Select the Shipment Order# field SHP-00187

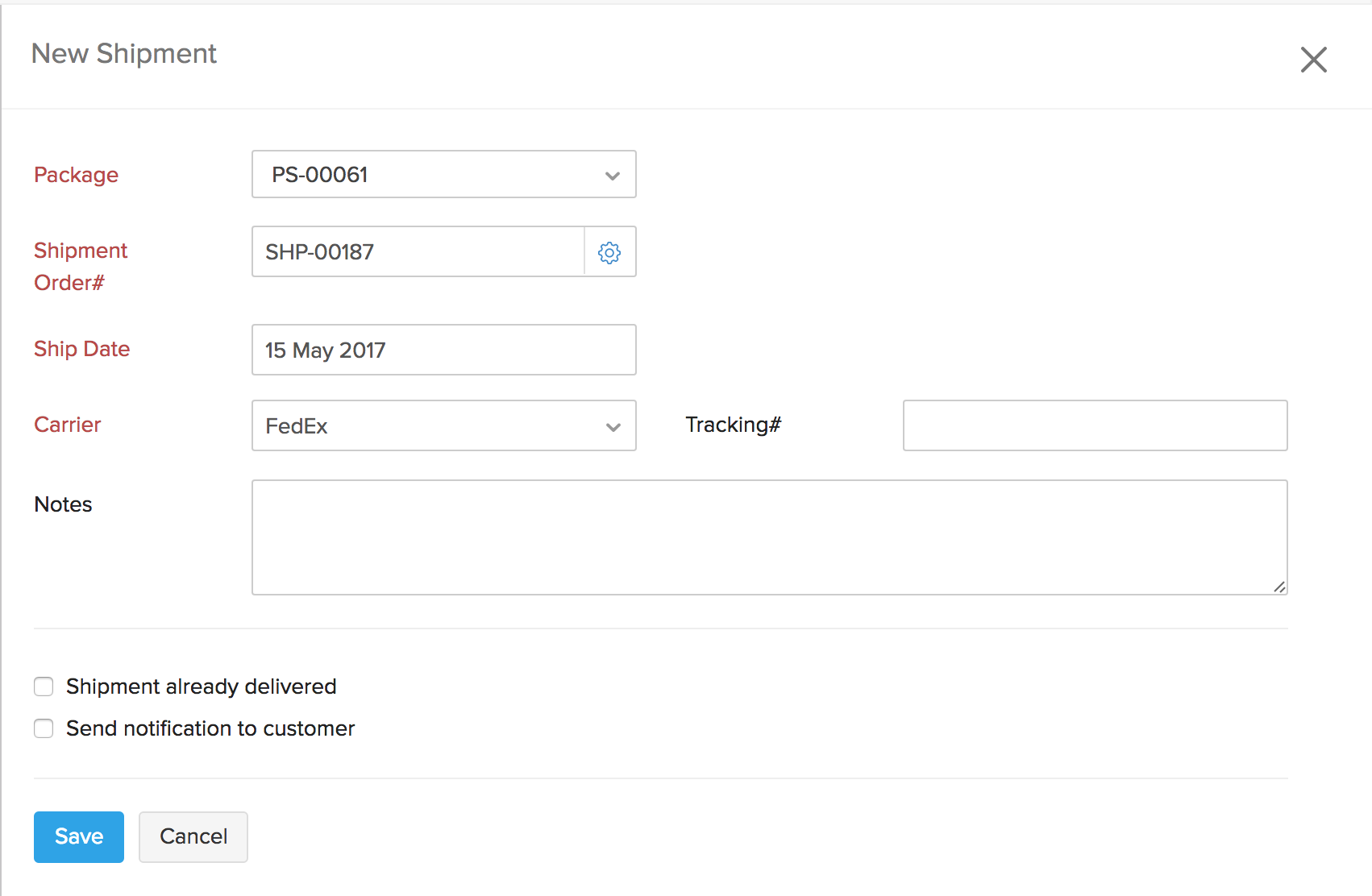pos(416,251)
